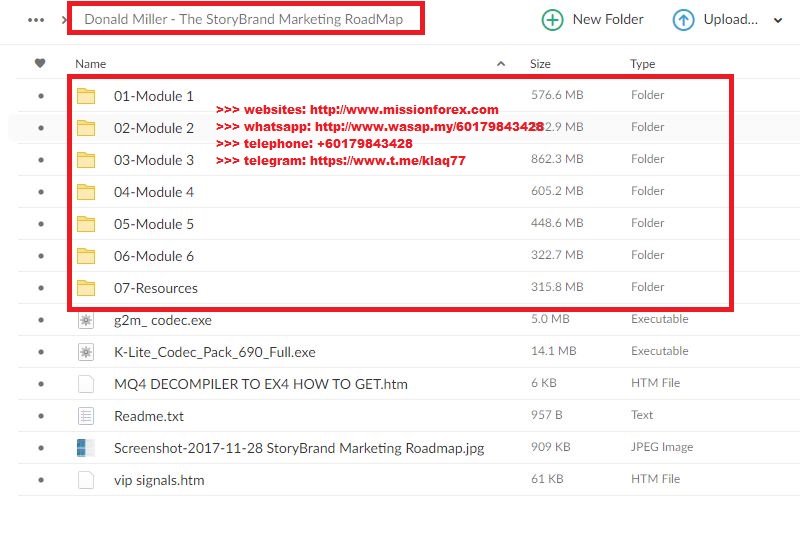The image size is (800, 558).
Task: Click the breadcrumb separator chevron
Action: click(x=63, y=20)
